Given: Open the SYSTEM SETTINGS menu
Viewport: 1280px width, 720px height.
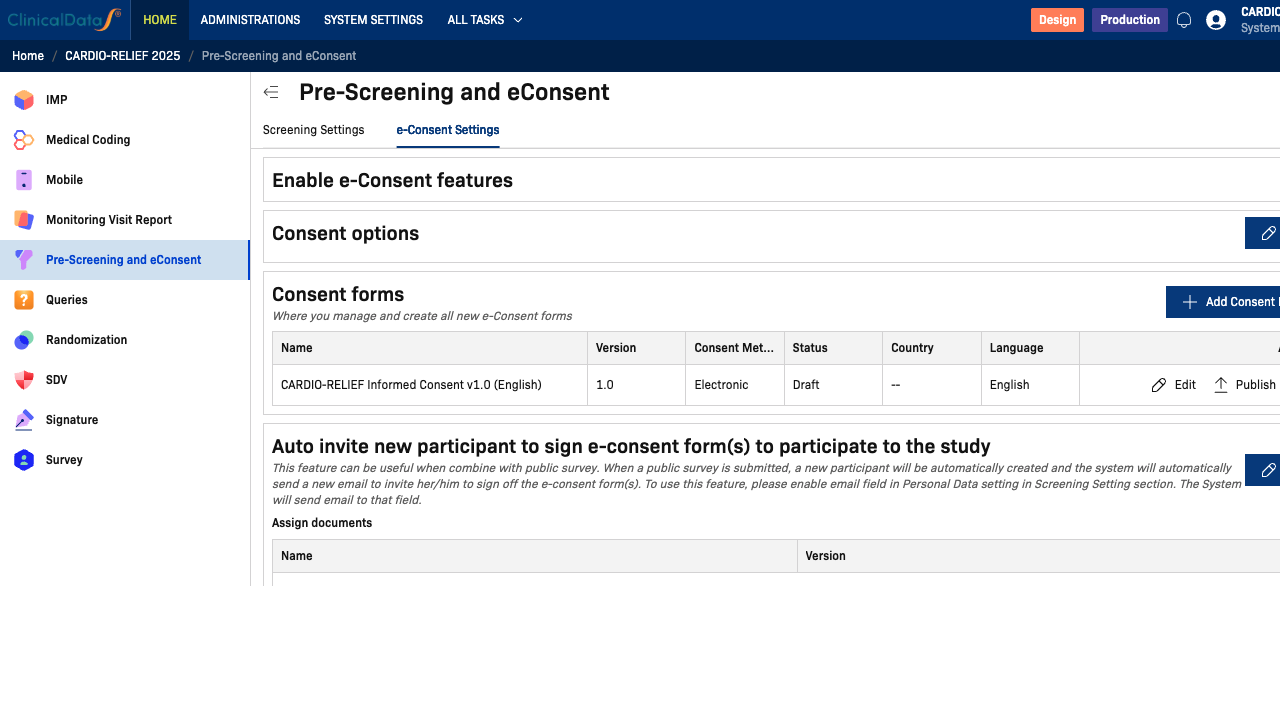Looking at the screenshot, I should (373, 19).
